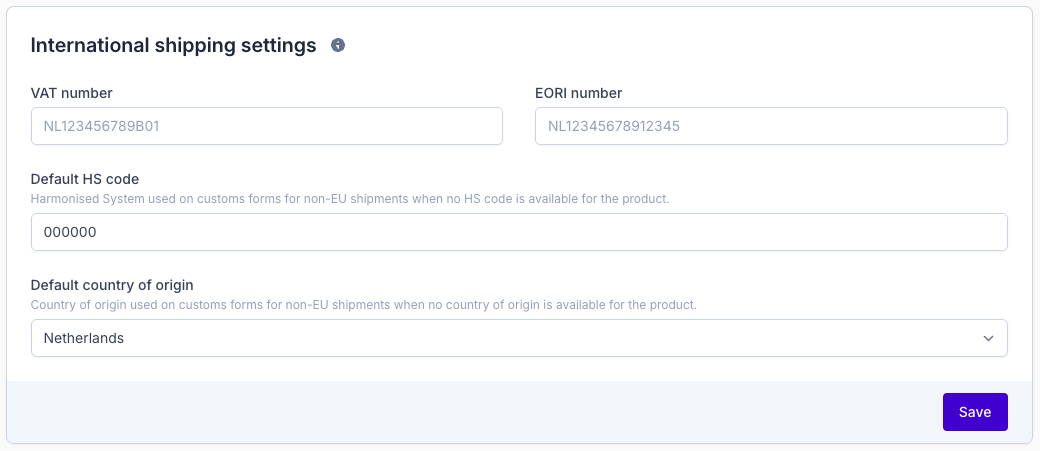1040x451 pixels.
Task: Click the country of origin description text
Action: [x=363, y=304]
